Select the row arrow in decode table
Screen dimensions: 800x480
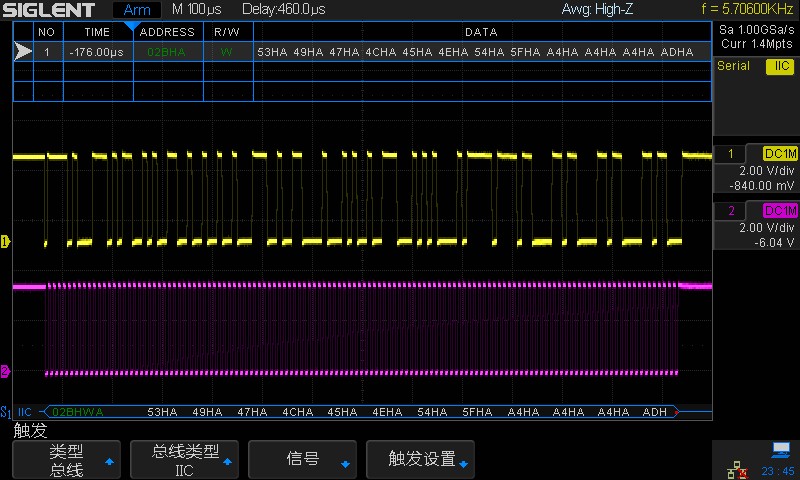click(23, 52)
